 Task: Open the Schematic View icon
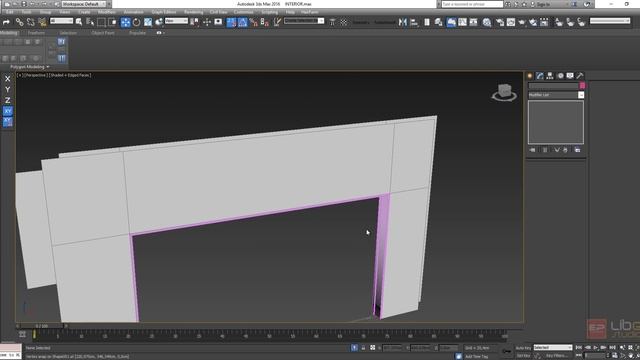coord(473,22)
